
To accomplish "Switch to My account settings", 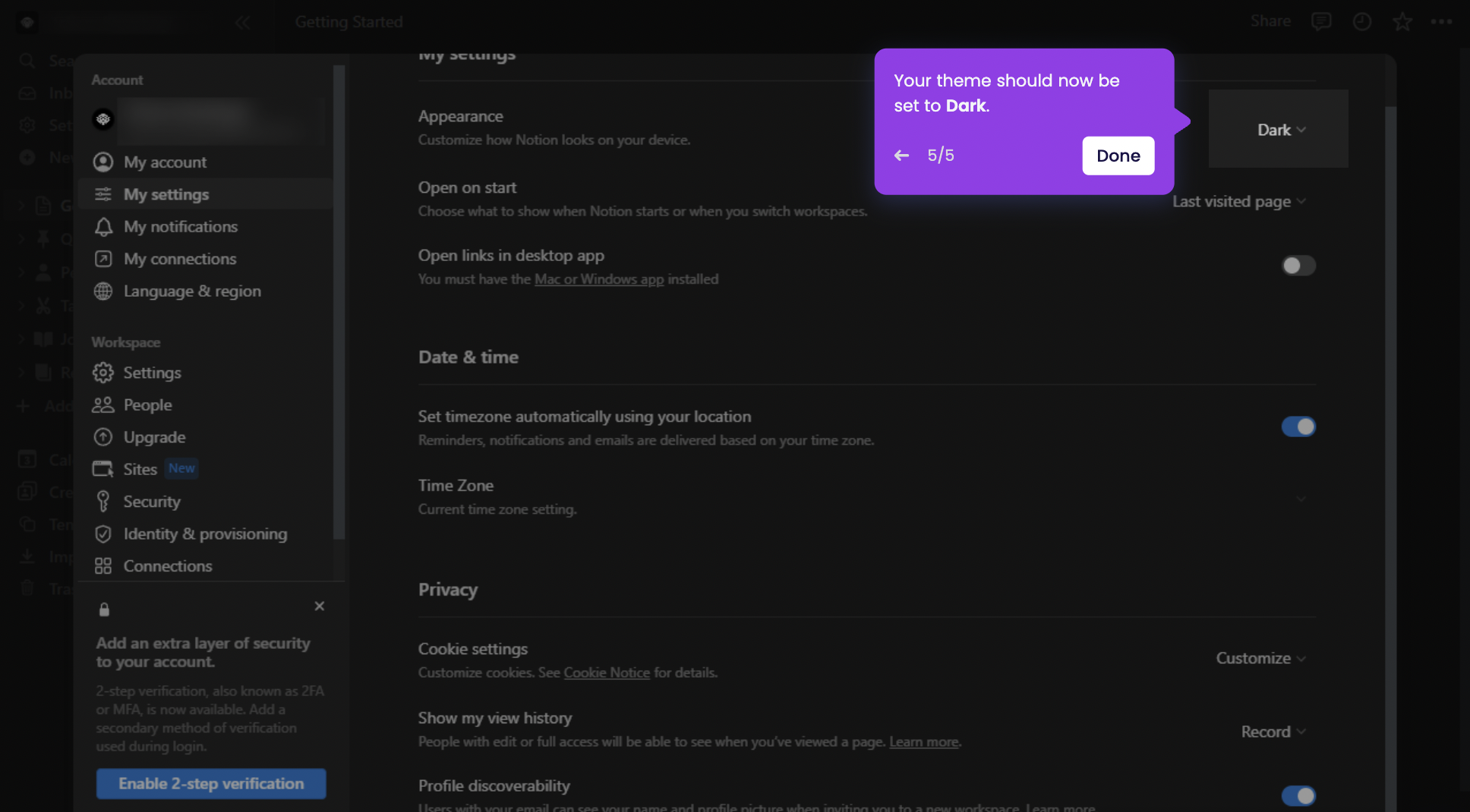I will coord(165,162).
